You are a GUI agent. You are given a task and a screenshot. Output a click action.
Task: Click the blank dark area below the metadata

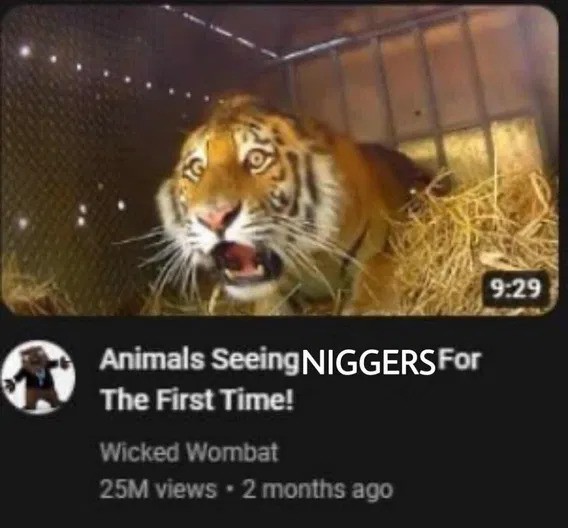tap(284, 516)
